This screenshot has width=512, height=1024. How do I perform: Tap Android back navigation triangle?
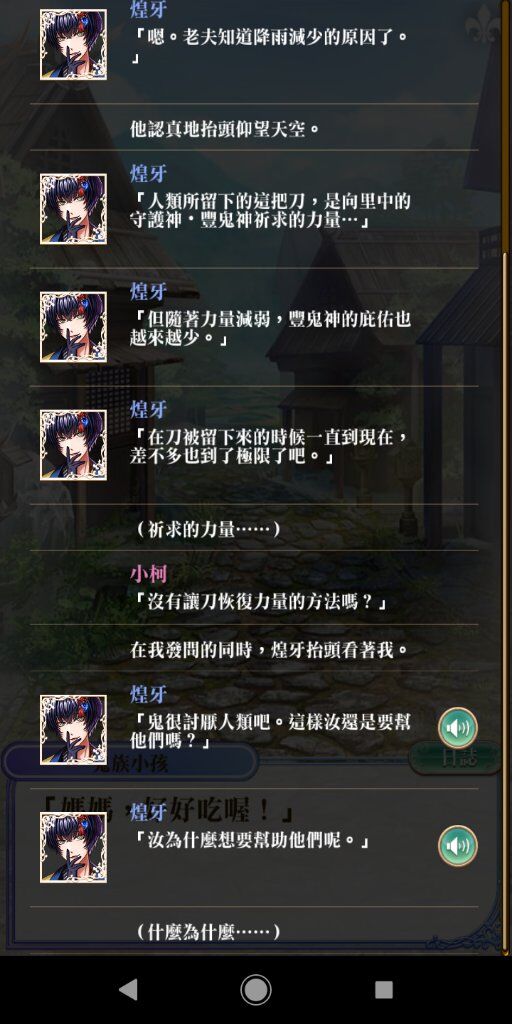(128, 990)
